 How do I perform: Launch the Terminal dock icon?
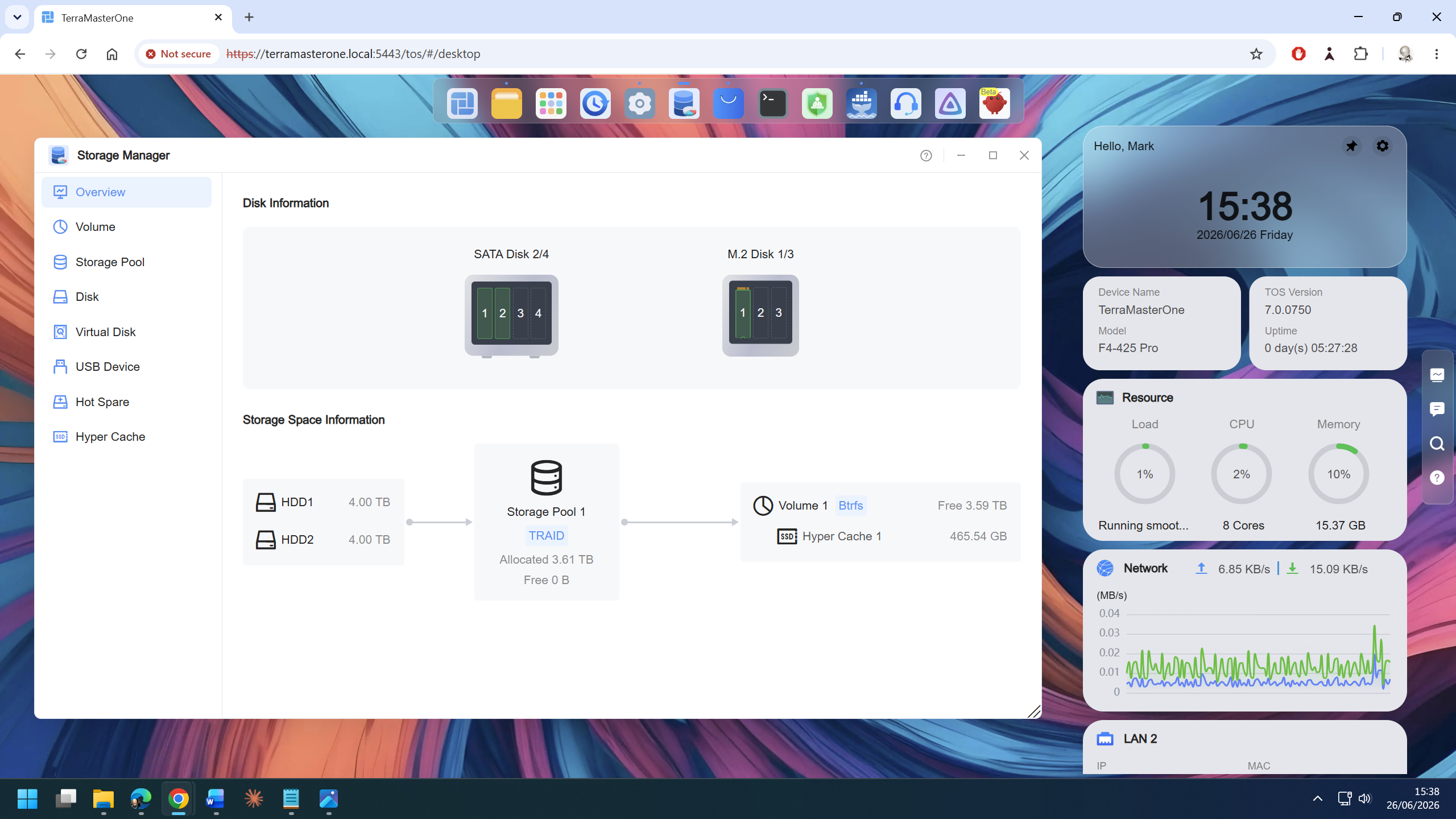tap(772, 104)
